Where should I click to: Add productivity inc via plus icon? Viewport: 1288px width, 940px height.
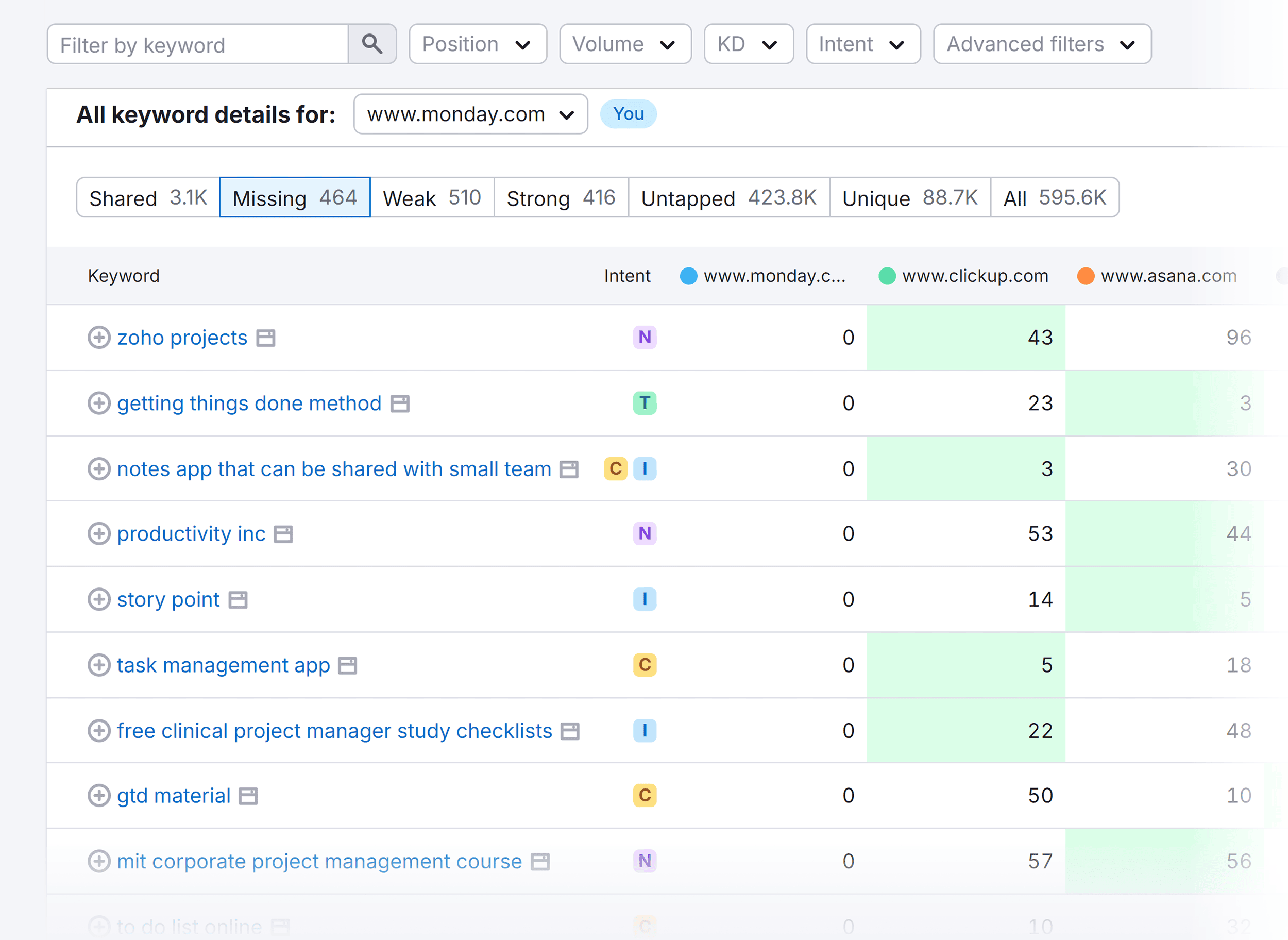point(99,534)
